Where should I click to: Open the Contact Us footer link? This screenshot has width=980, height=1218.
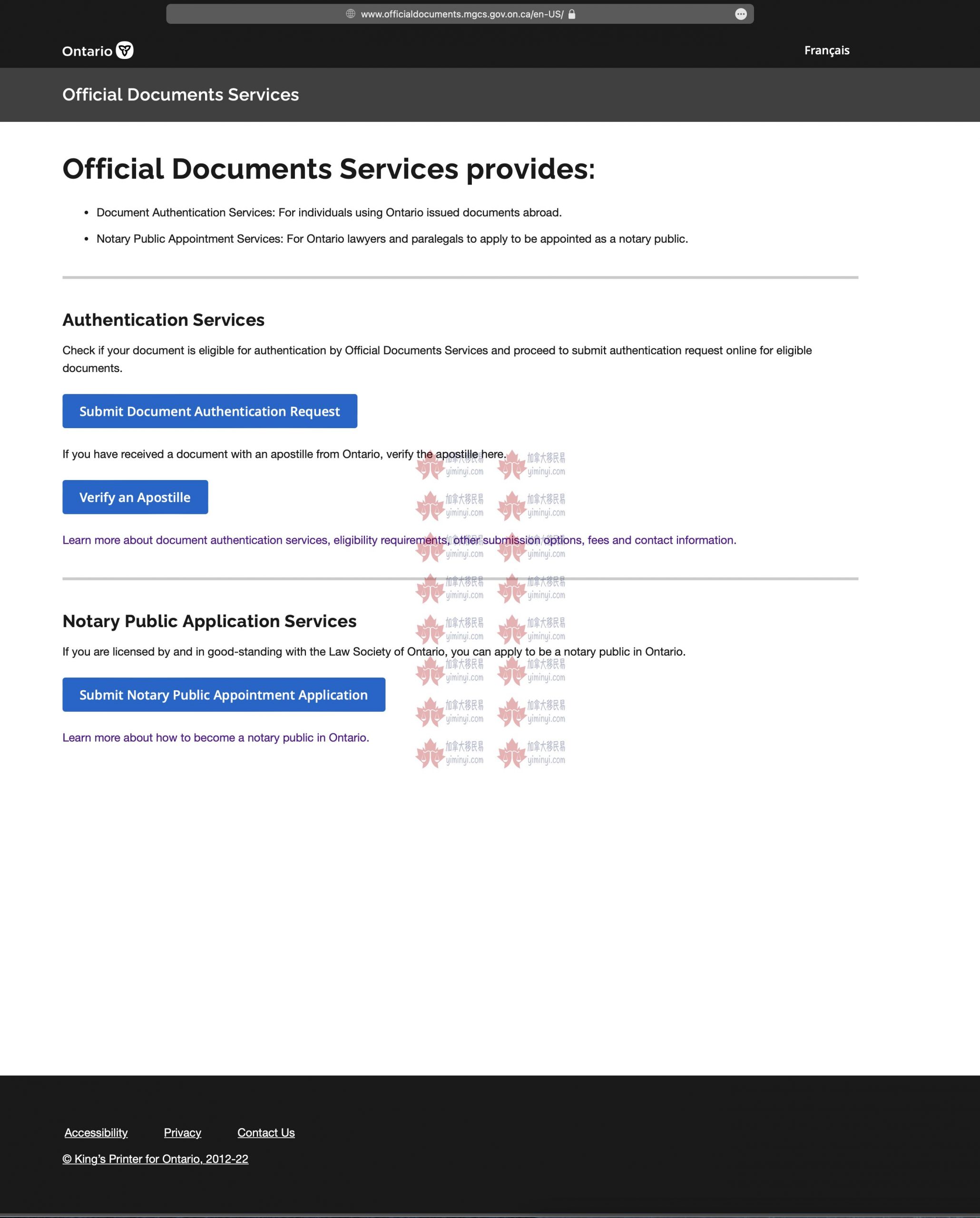266,1133
